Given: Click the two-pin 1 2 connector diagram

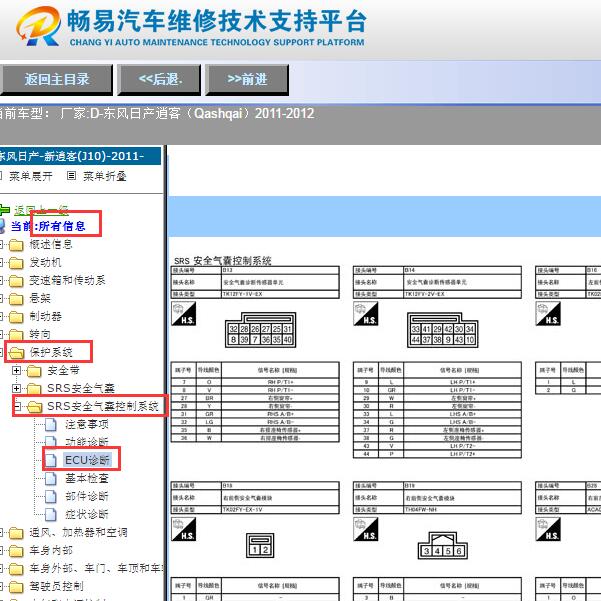Looking at the screenshot, I should tap(260, 545).
